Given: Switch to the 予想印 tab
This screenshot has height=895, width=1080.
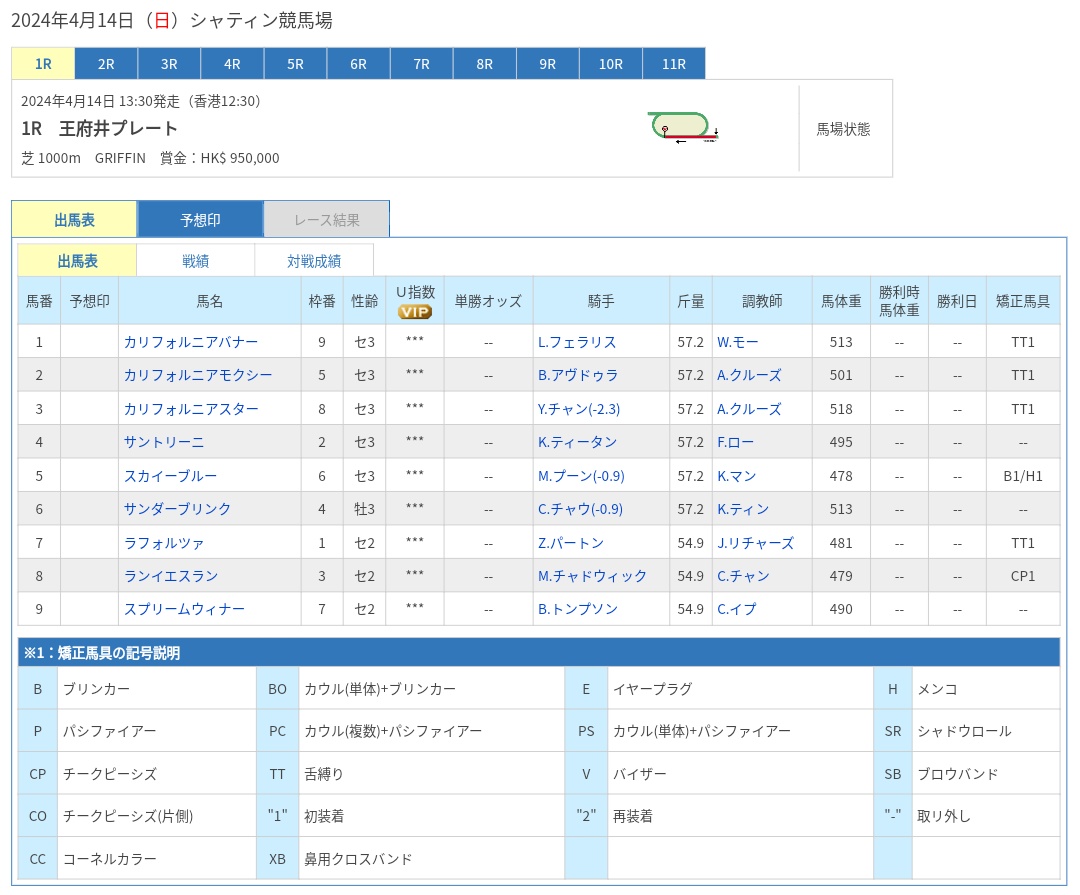Looking at the screenshot, I should pos(200,218).
